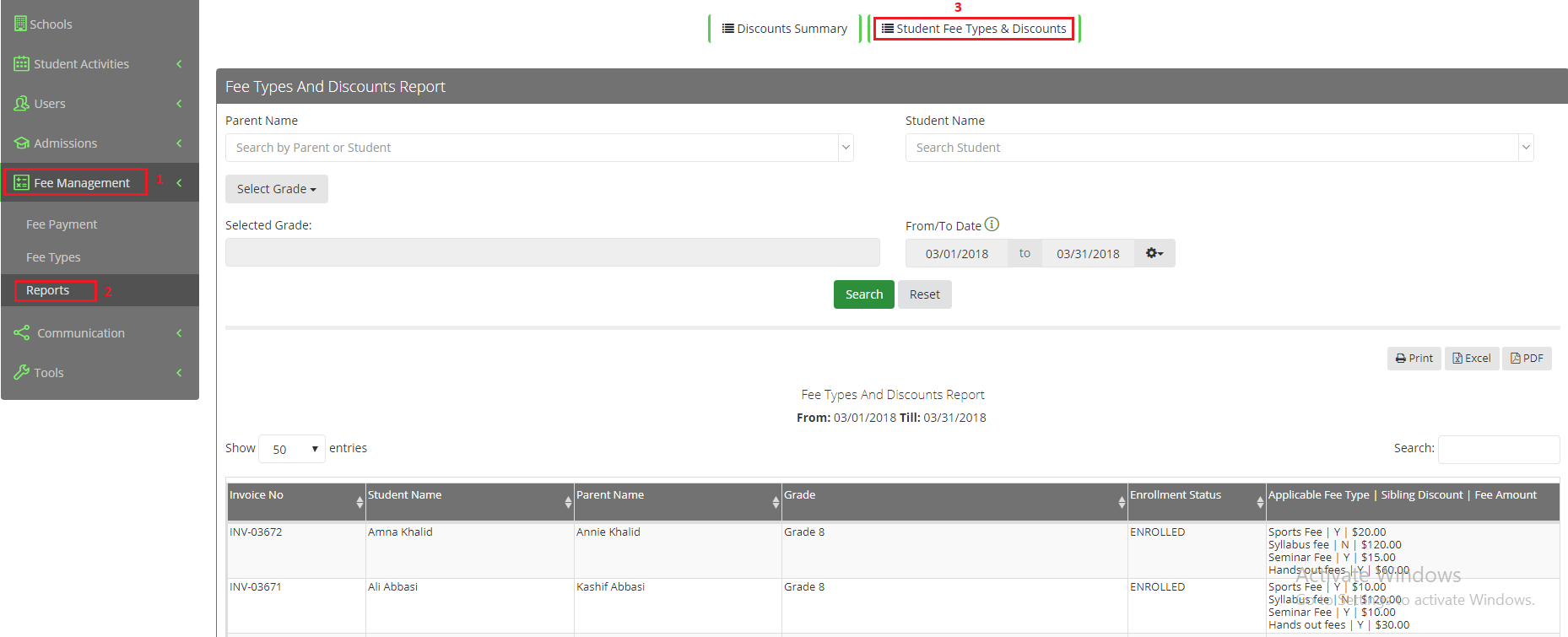Expand Admissions menu chevron
Viewport: 1568px width, 637px height.
[x=179, y=143]
